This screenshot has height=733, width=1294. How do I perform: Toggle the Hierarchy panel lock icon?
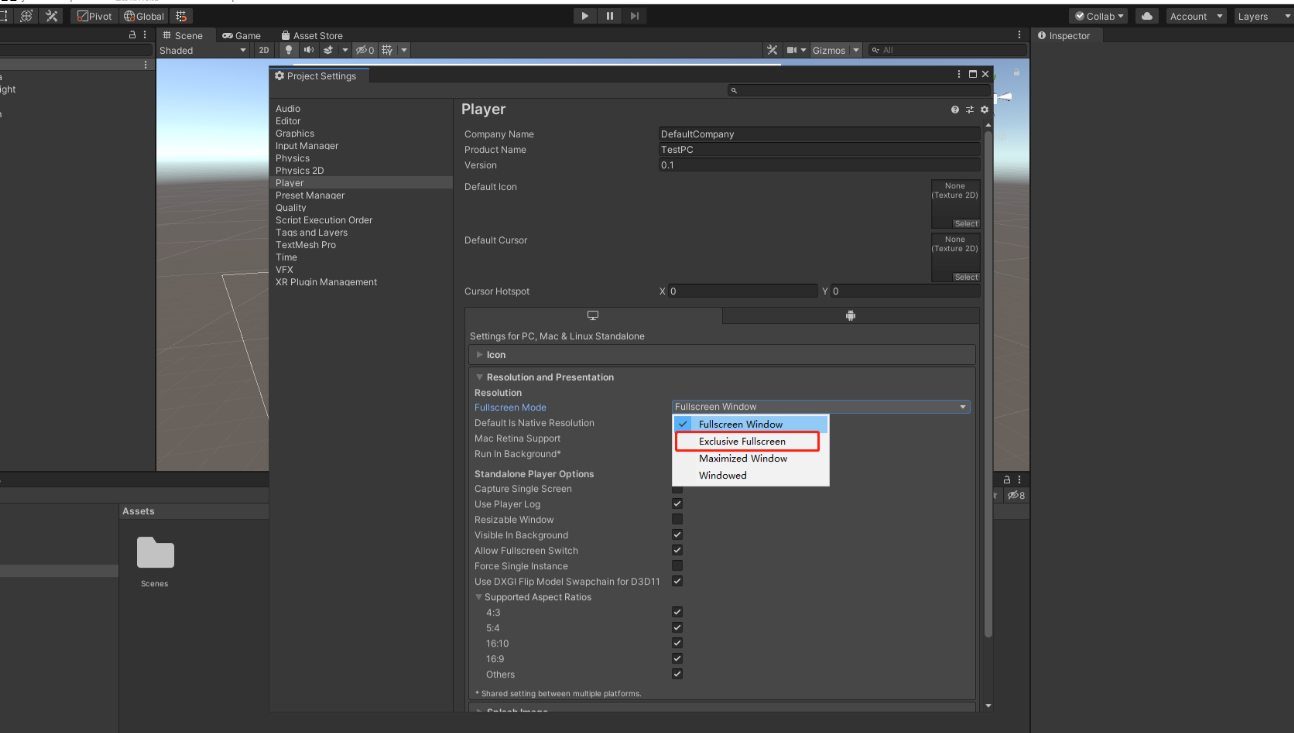coord(133,35)
